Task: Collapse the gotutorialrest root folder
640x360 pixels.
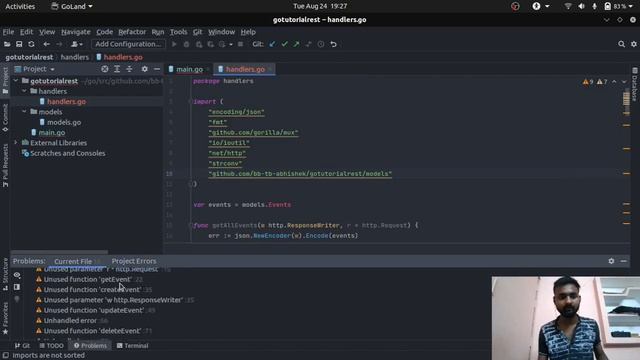Action: [x=16, y=81]
